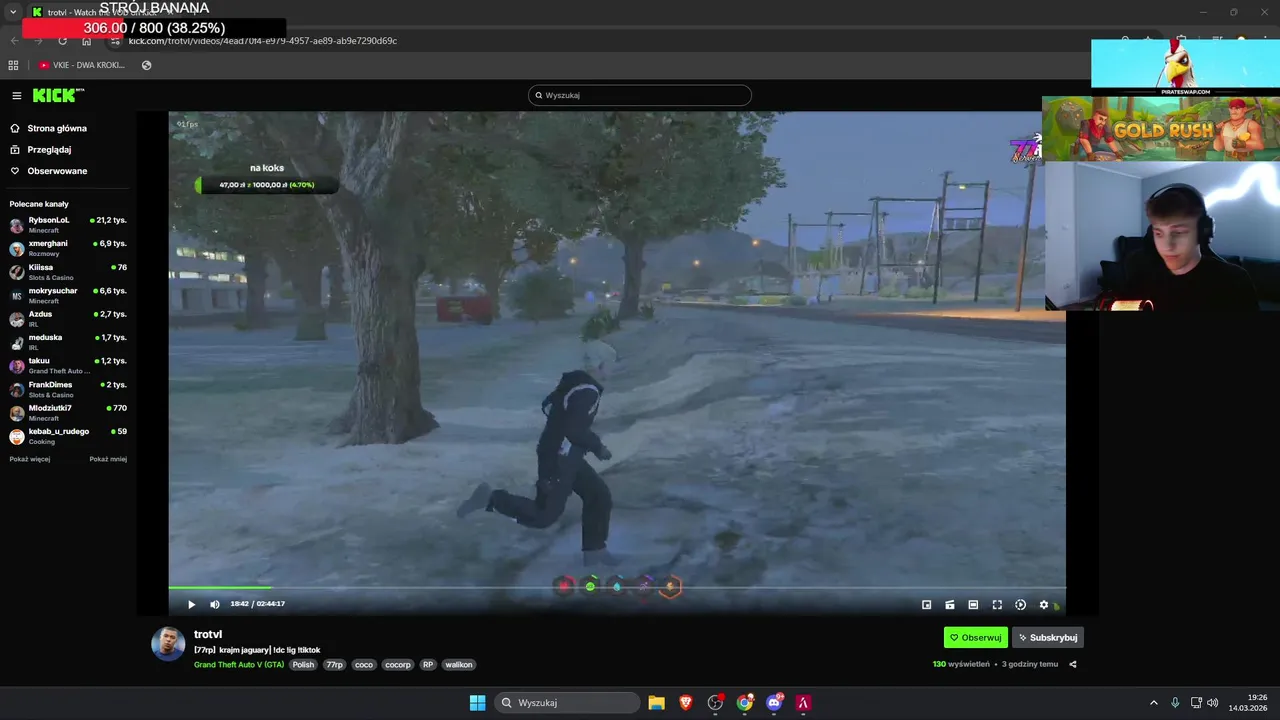The image size is (1280, 720).
Task: Select the RP tag
Action: (x=428, y=664)
